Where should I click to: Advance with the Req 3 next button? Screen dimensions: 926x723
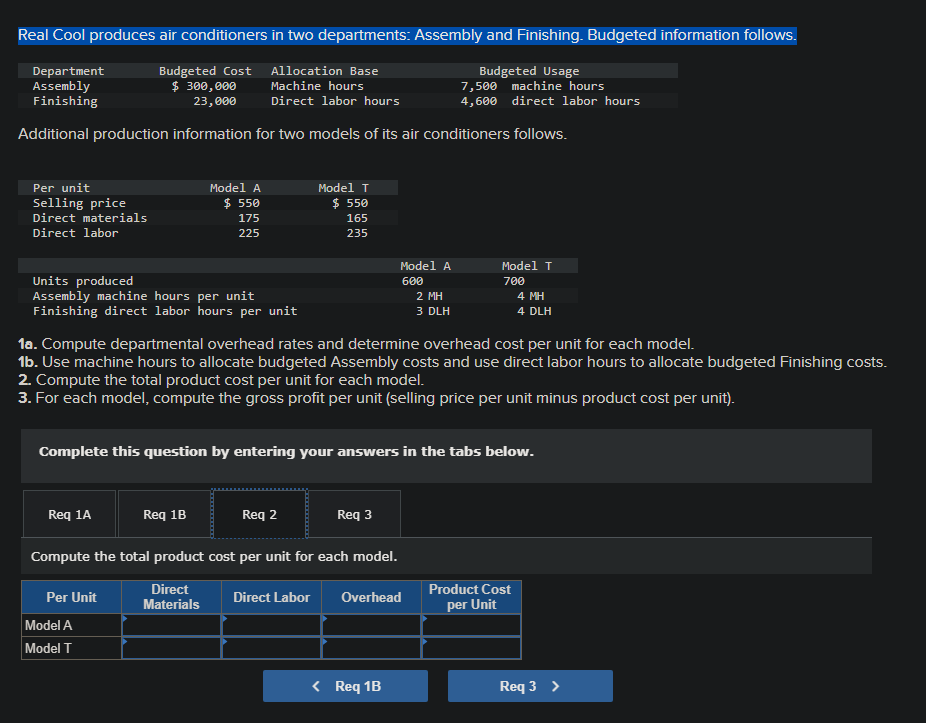[530, 686]
